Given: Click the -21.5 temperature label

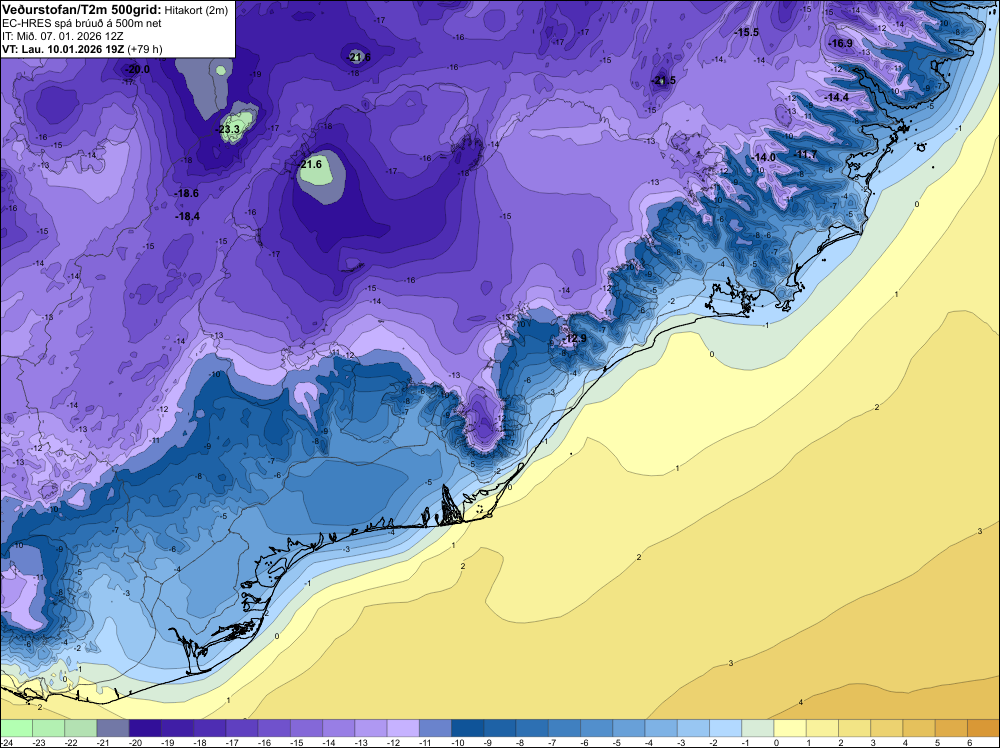Looking at the screenshot, I should (x=663, y=80).
